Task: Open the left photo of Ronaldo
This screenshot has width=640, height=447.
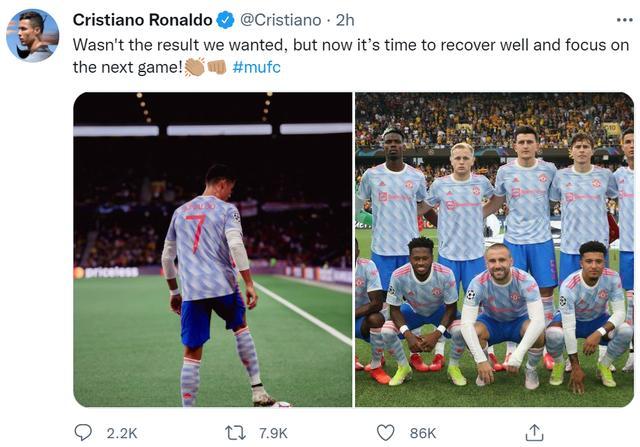Action: [x=212, y=249]
